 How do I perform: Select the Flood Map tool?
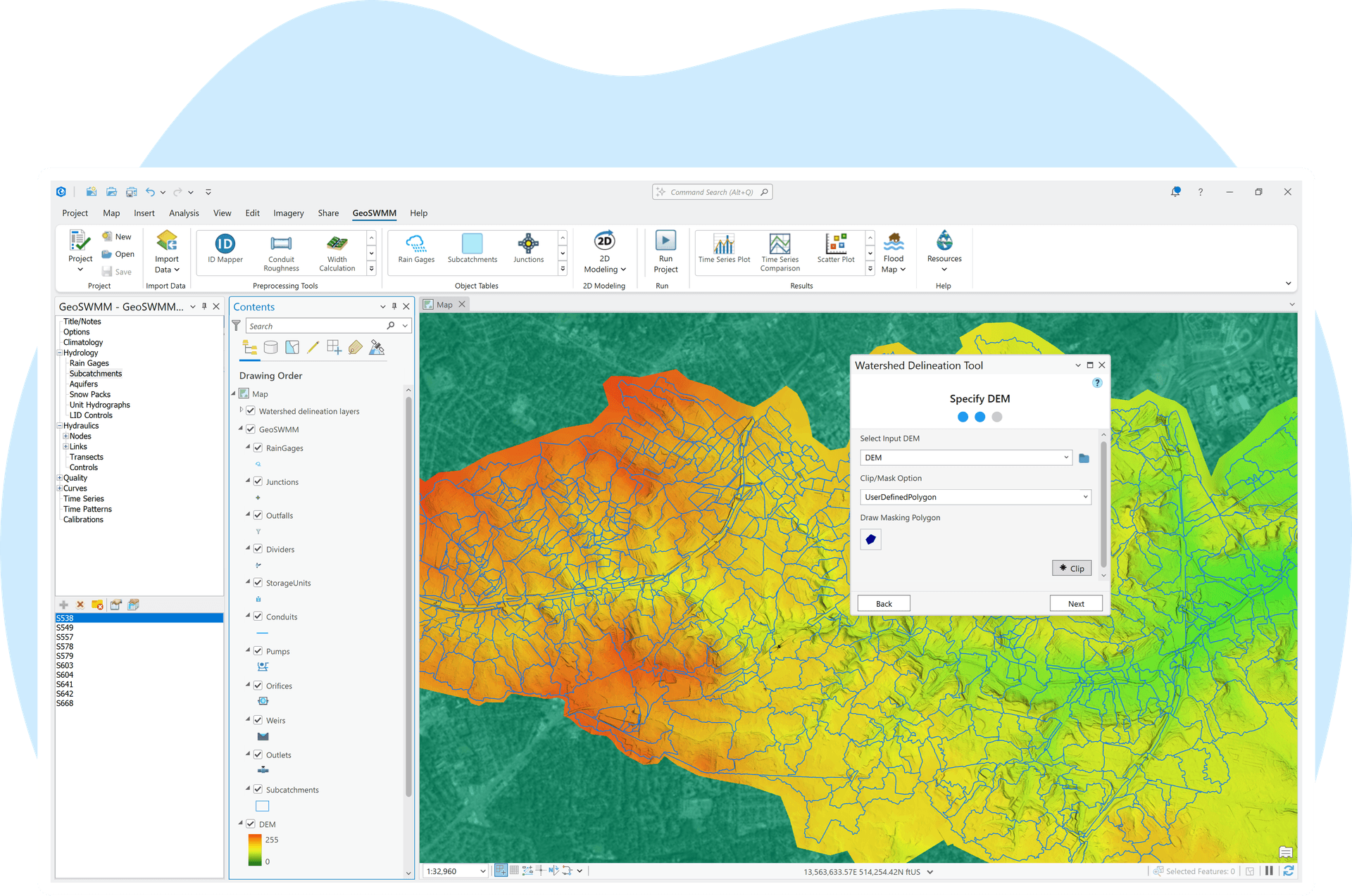[893, 251]
